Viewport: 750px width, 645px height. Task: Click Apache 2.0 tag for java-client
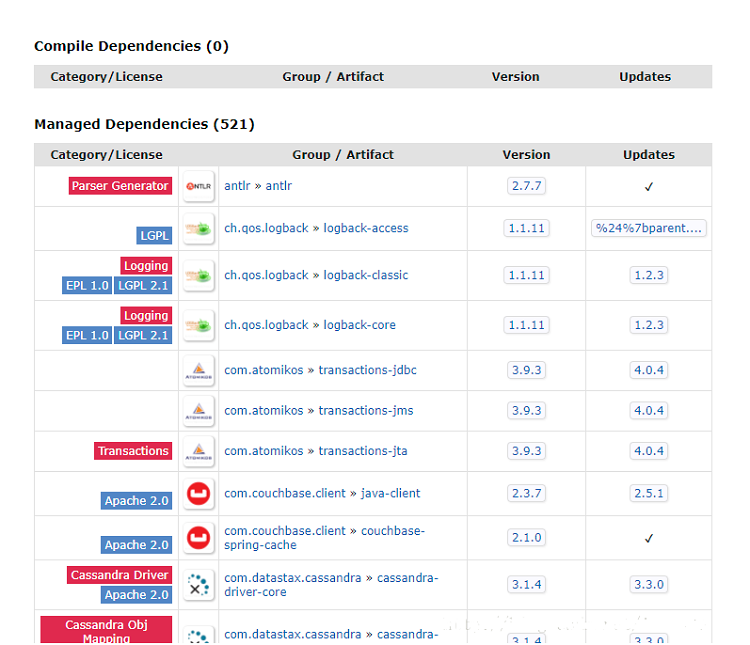click(136, 500)
